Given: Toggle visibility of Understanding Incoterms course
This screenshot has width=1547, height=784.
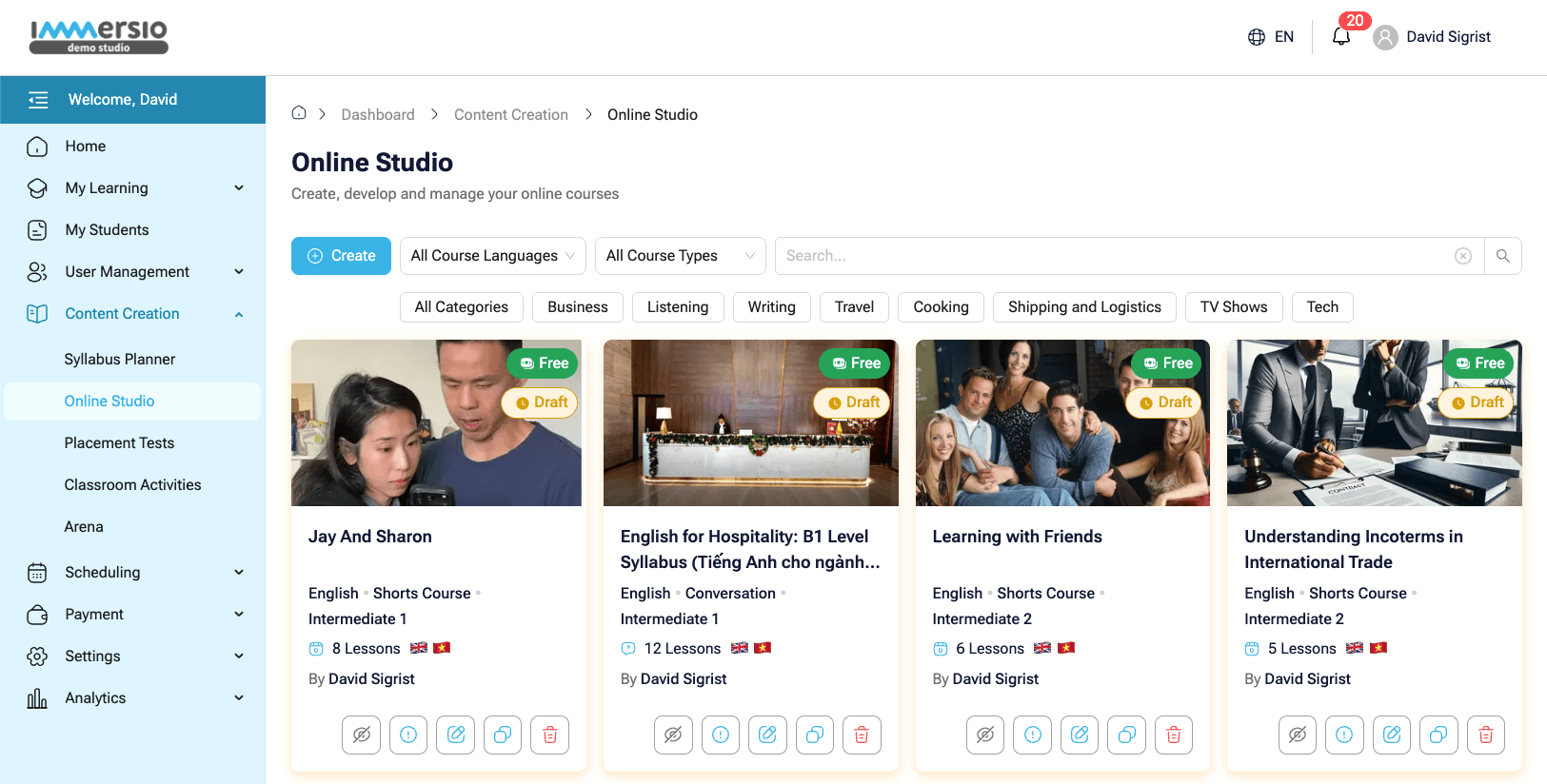Looking at the screenshot, I should 1297,735.
